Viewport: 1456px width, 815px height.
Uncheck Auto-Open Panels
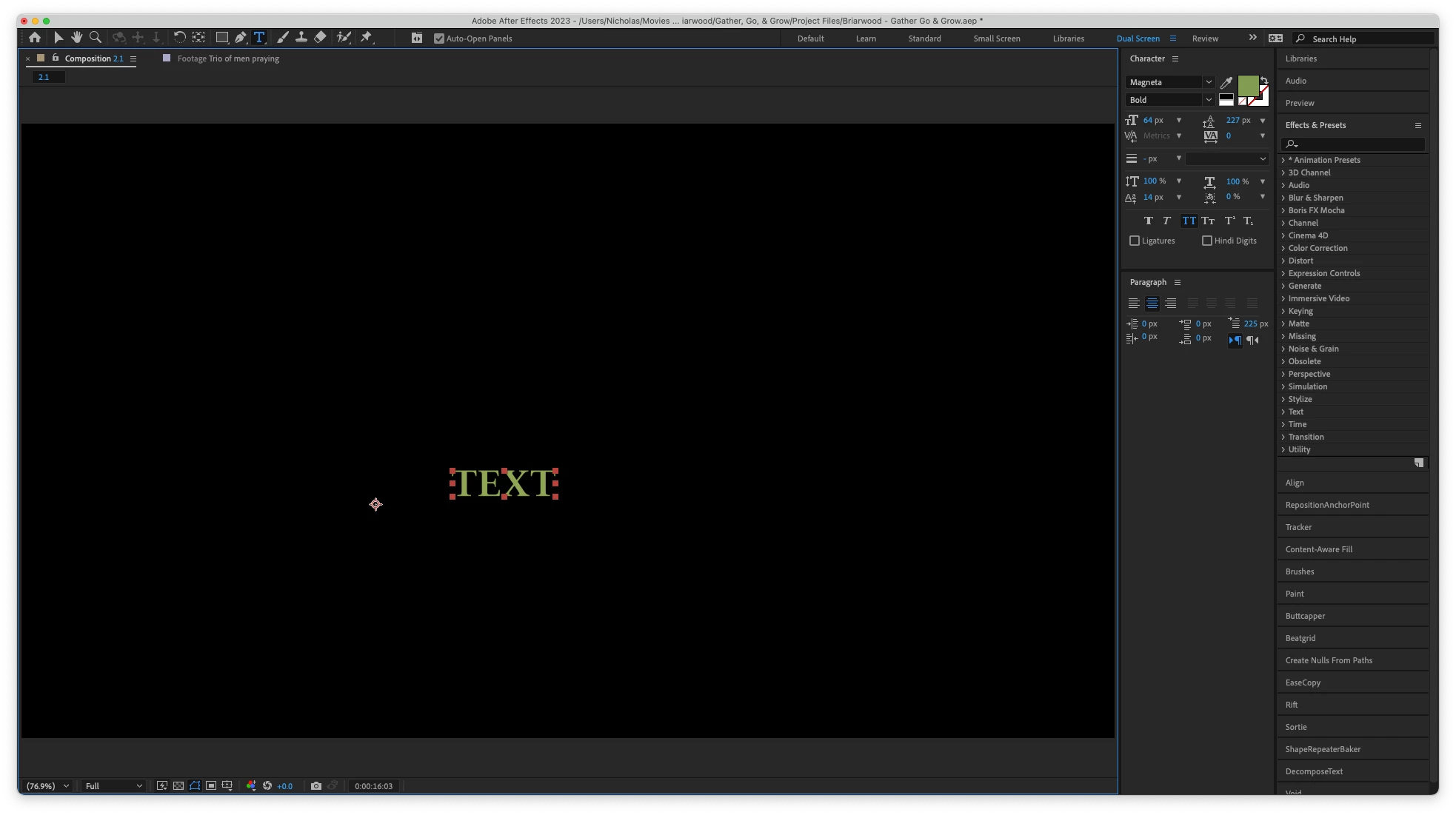tap(439, 38)
